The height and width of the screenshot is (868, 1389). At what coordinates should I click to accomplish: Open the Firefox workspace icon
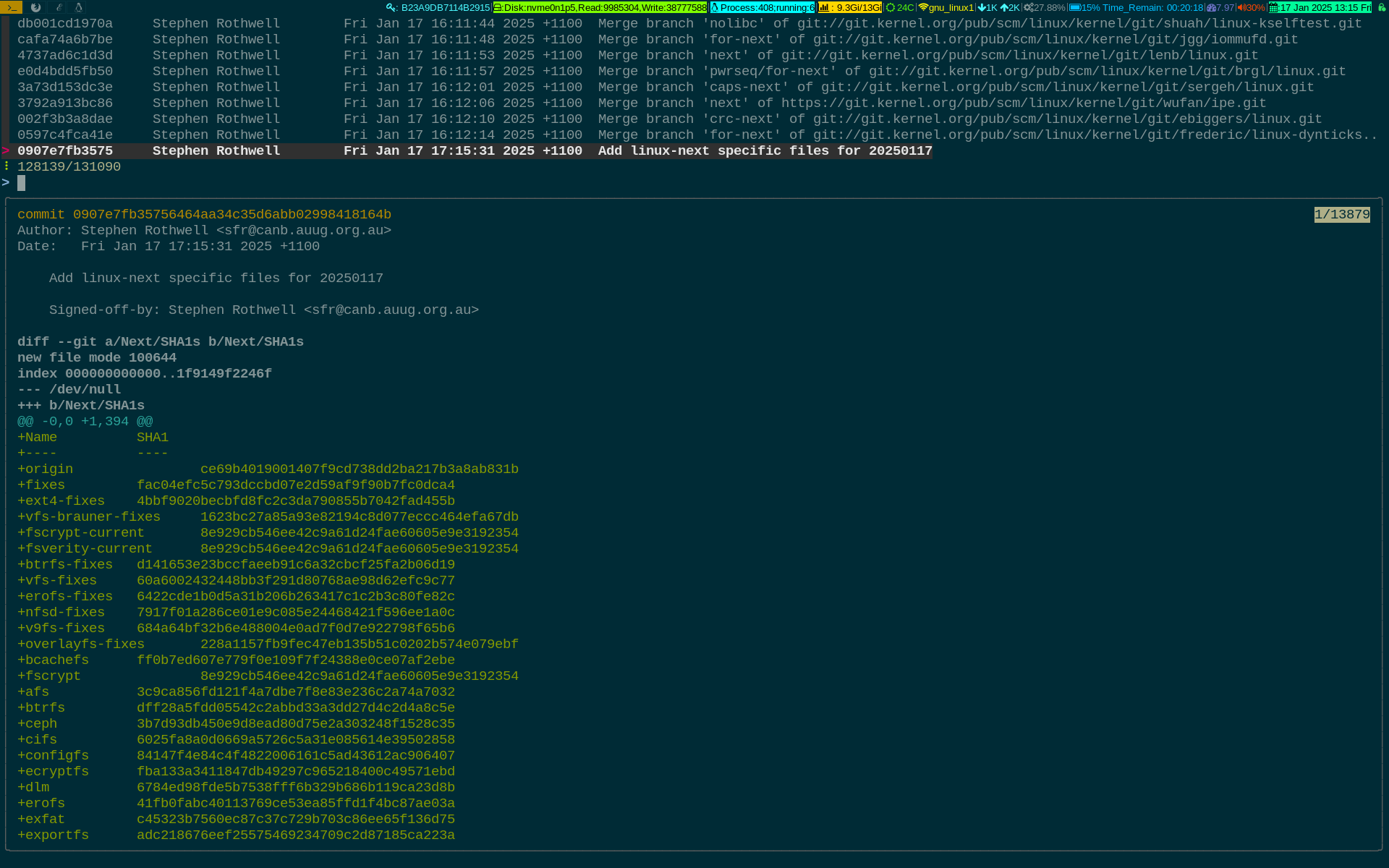35,7
